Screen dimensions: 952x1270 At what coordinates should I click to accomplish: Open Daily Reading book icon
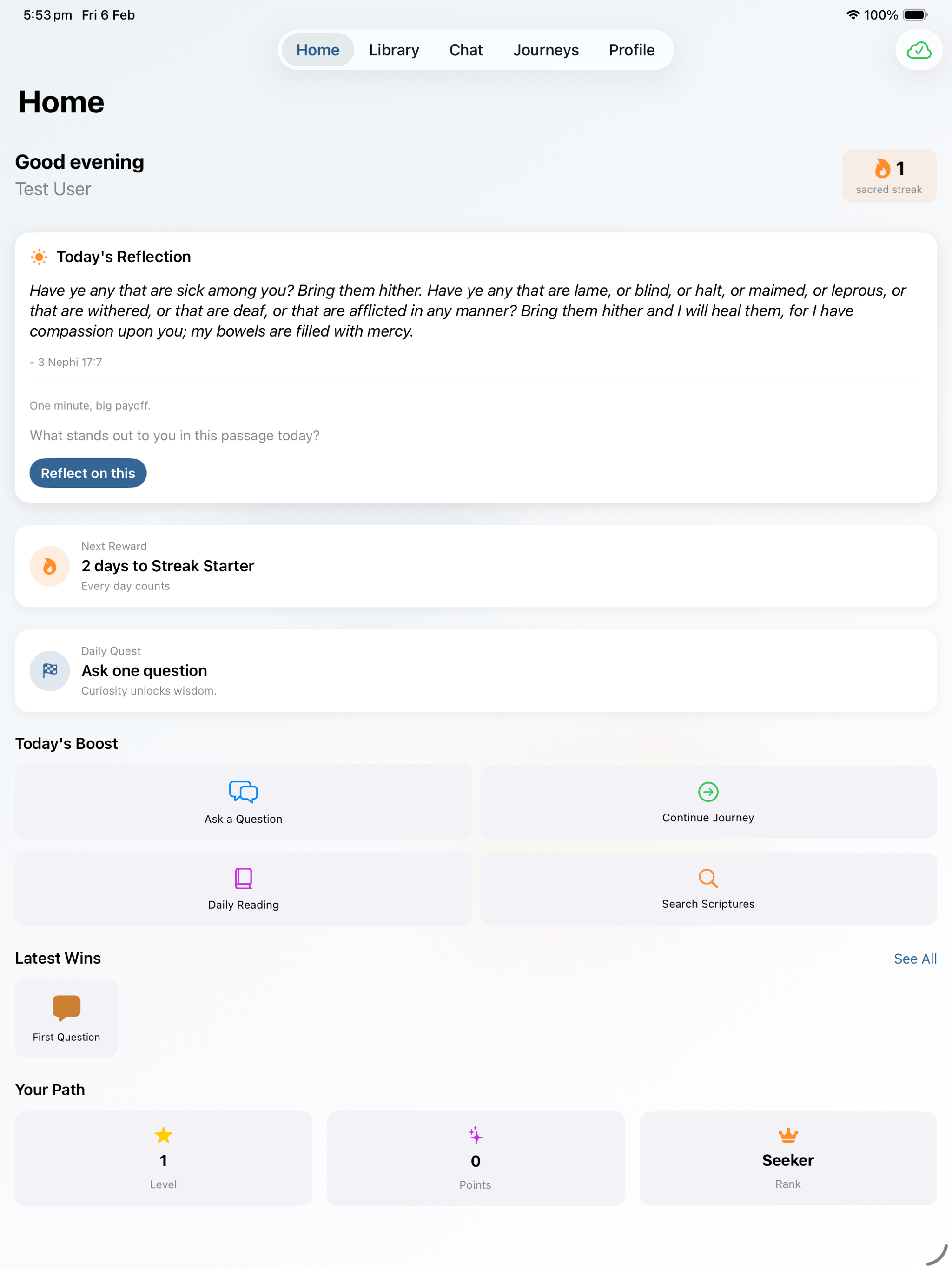pyautogui.click(x=244, y=878)
